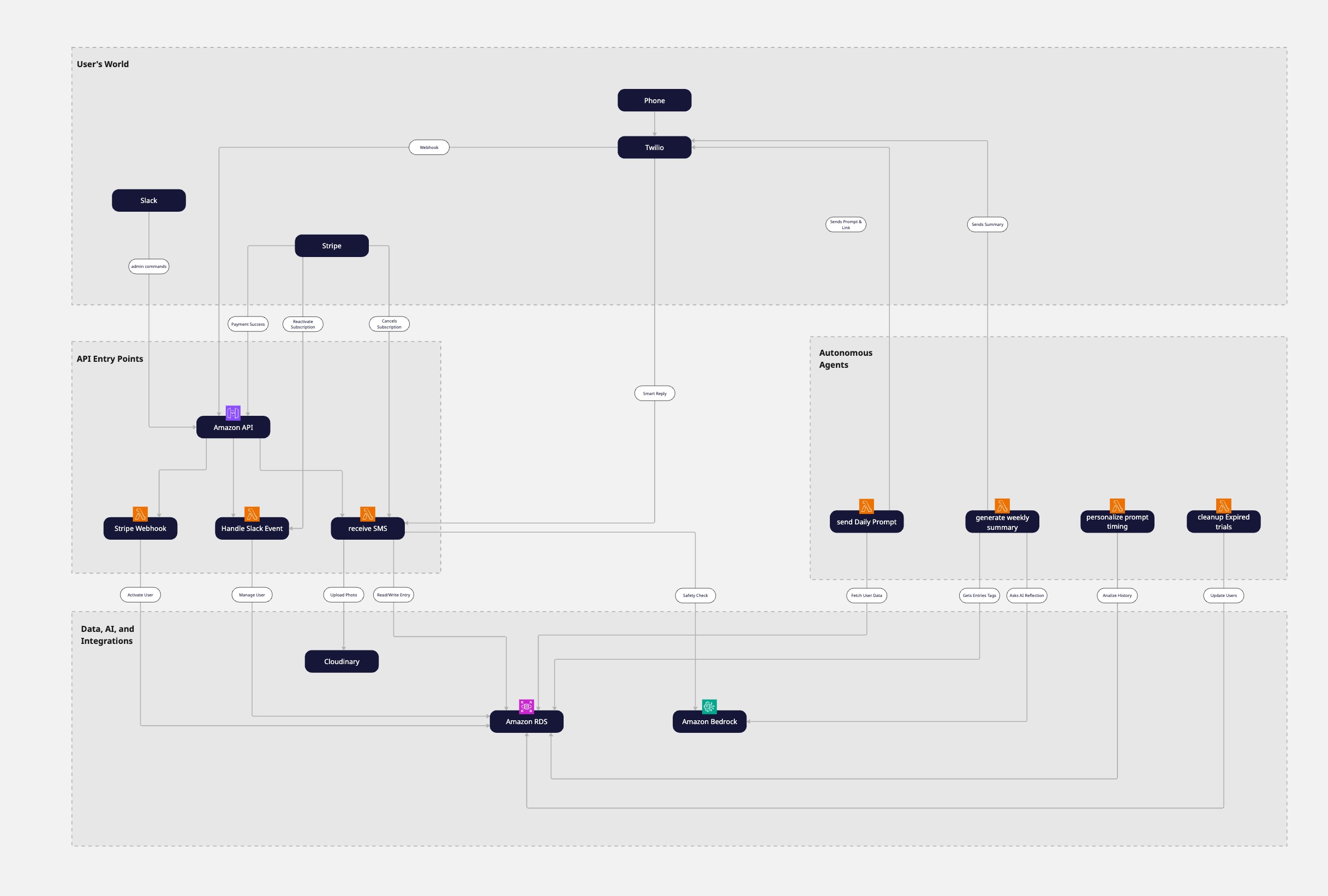Click the magenta Amazon RDS icon

(x=526, y=706)
